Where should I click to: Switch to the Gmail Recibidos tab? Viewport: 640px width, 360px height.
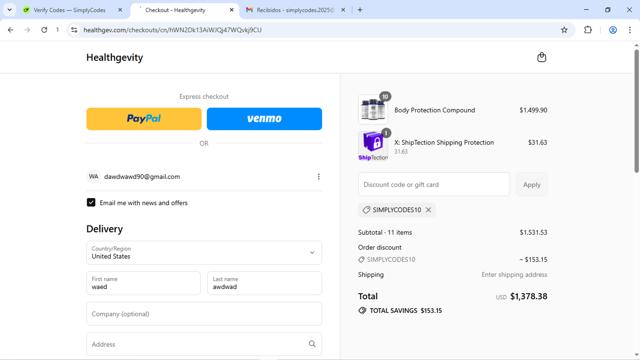(x=296, y=10)
